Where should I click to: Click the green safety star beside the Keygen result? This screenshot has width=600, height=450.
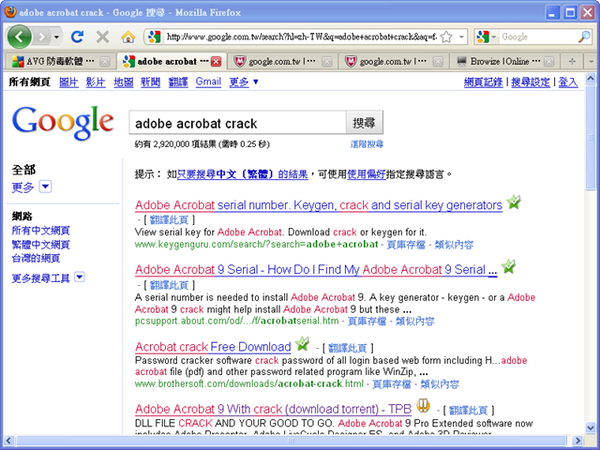514,202
